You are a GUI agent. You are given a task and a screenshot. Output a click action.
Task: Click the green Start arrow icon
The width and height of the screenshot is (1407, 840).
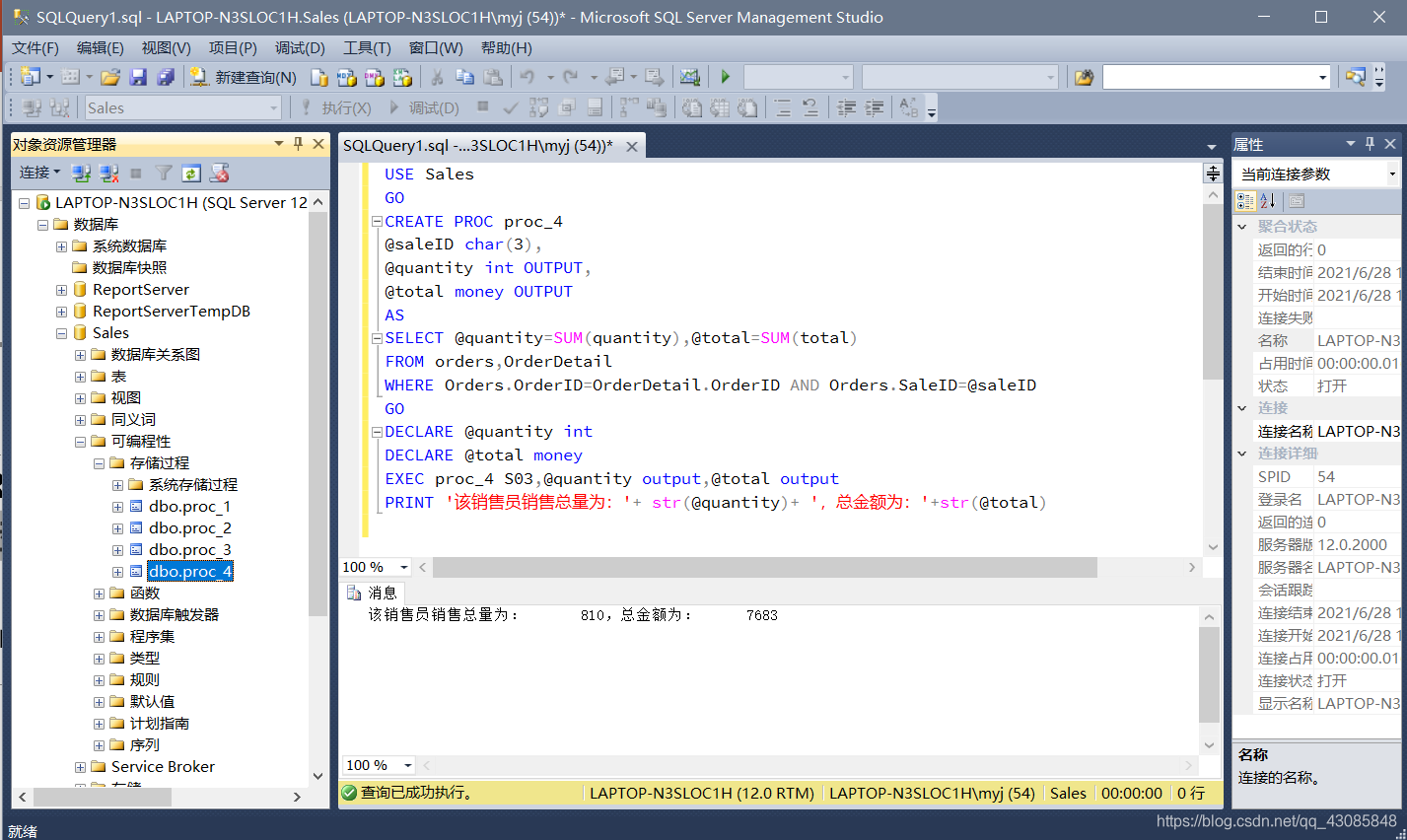pyautogui.click(x=726, y=77)
